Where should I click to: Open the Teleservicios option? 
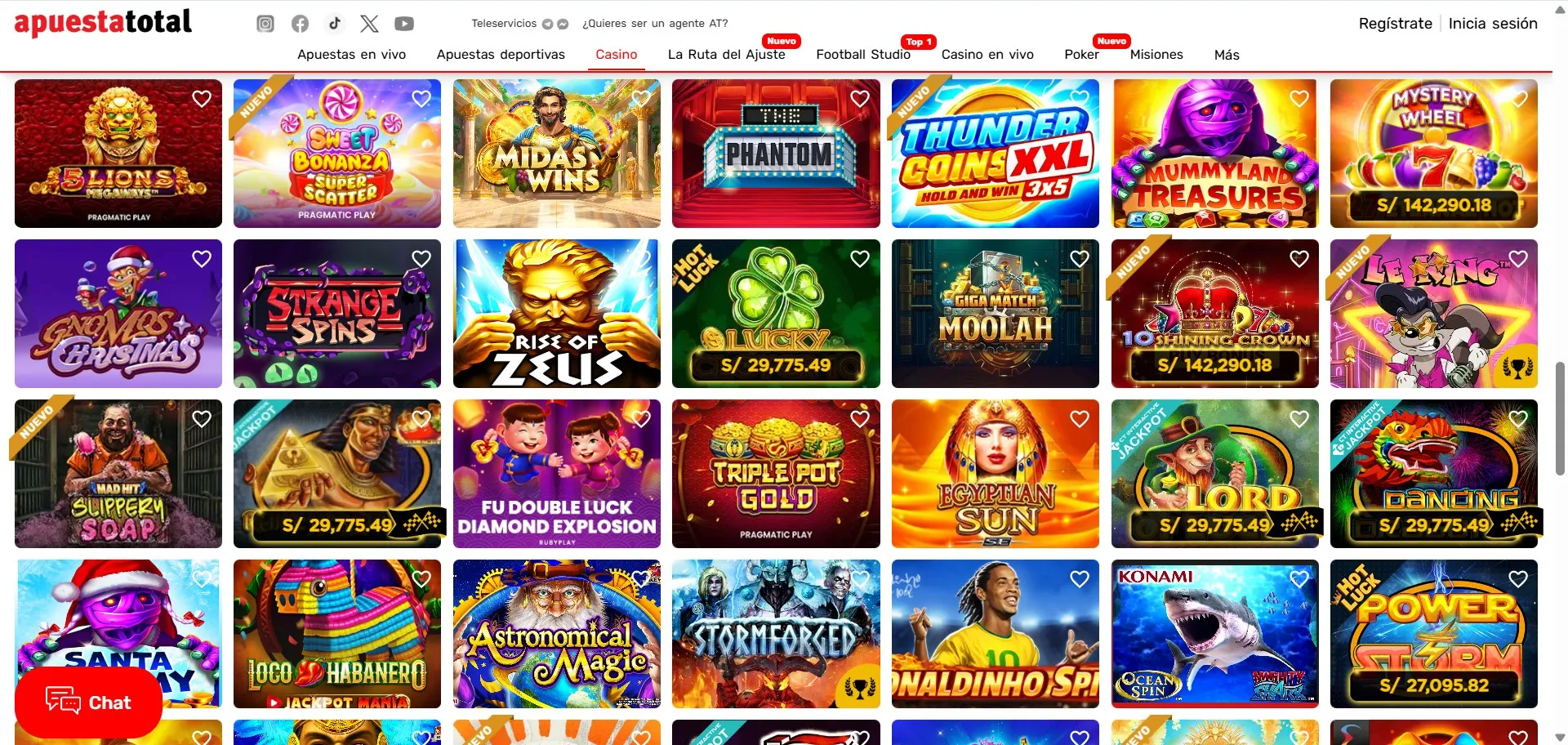tap(504, 24)
